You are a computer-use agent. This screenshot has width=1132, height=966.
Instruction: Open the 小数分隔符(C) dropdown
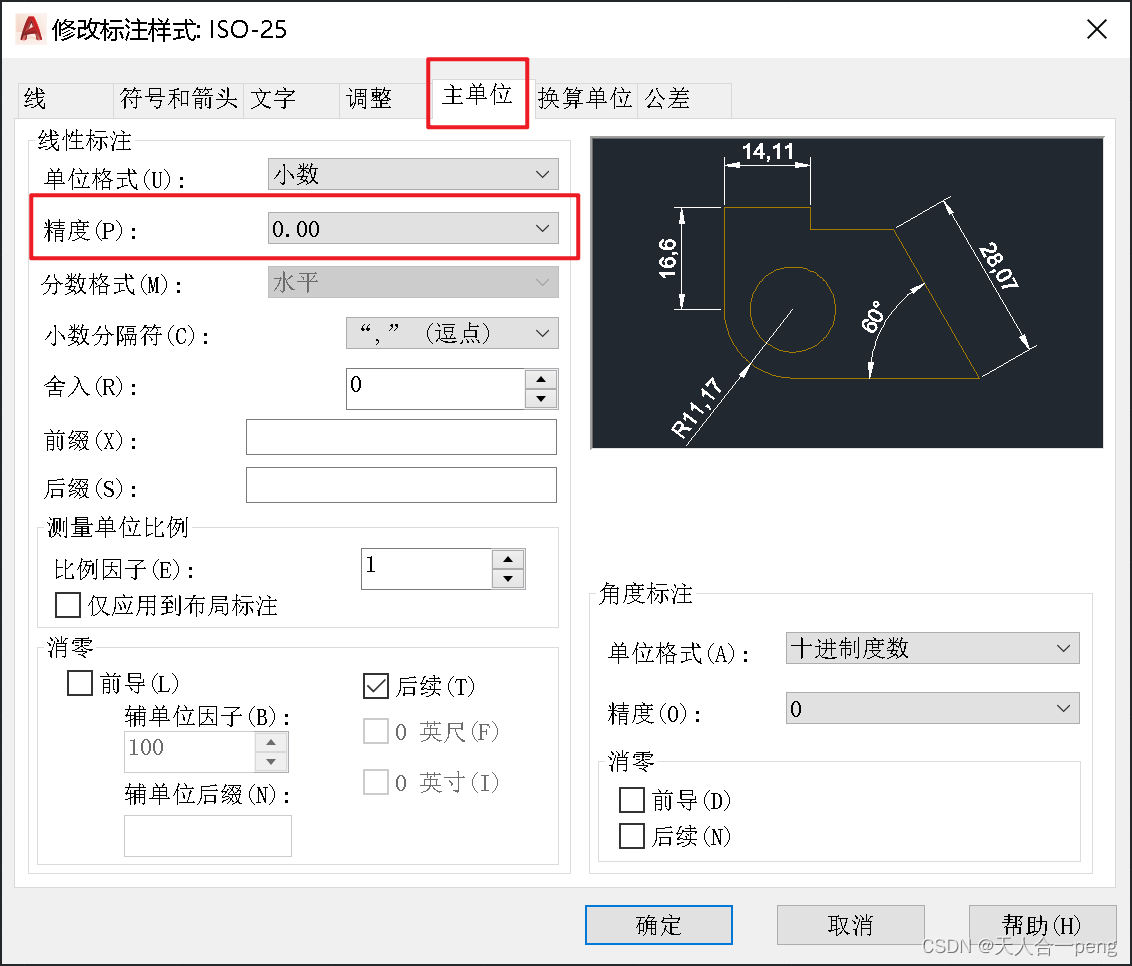(x=452, y=333)
